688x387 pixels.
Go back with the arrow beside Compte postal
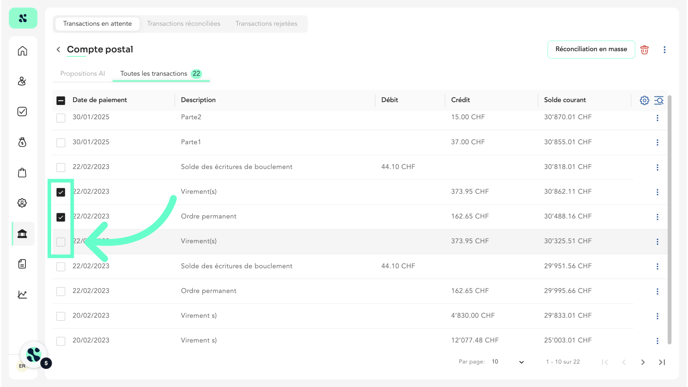pos(58,50)
